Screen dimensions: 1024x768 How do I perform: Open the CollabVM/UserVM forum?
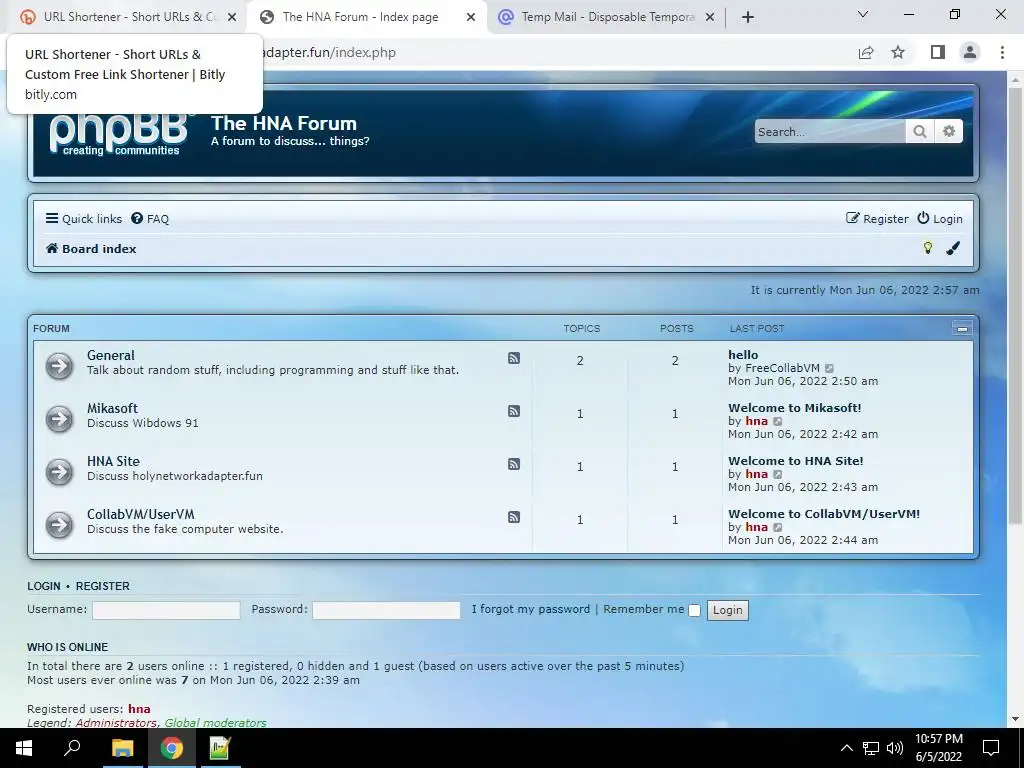[141, 514]
